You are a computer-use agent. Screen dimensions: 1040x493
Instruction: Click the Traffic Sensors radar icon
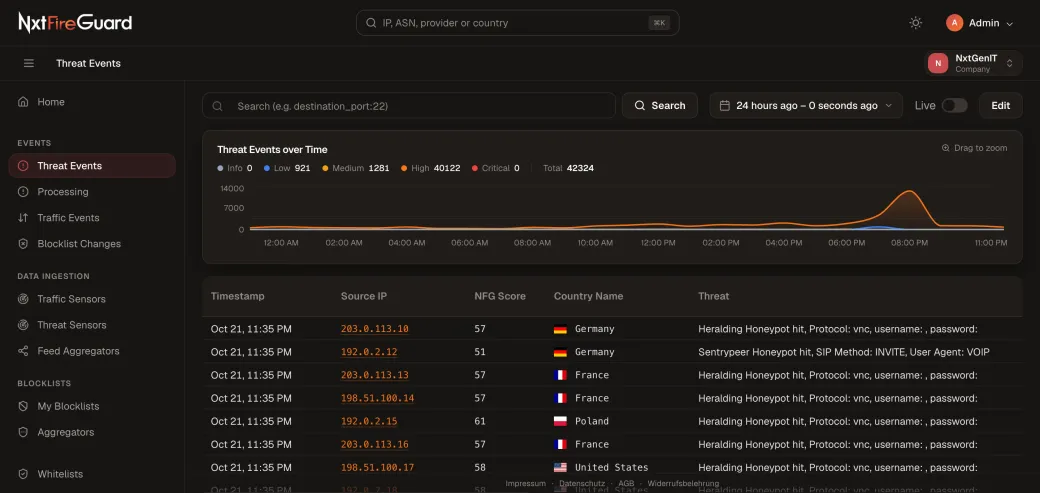point(23,299)
